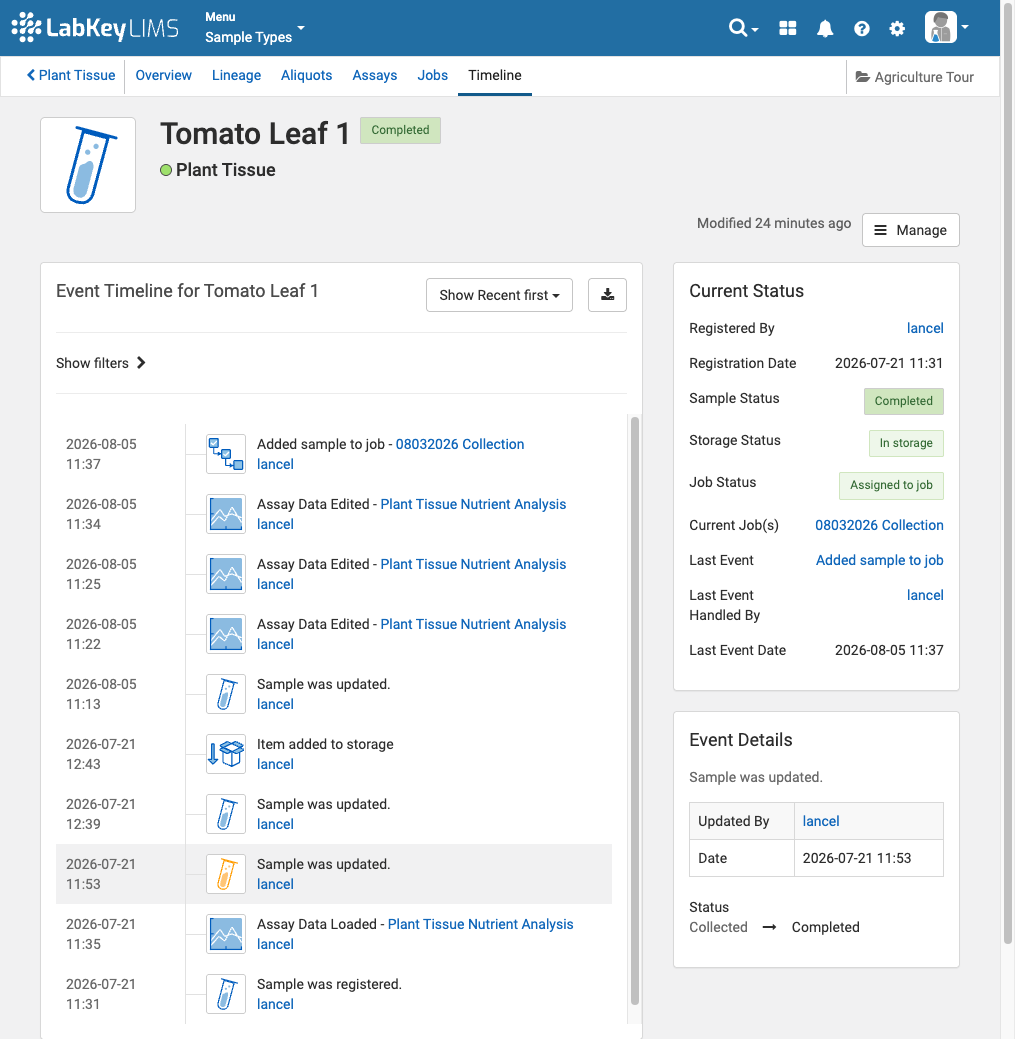Click the timeline list scrollbar

click(x=634, y=709)
